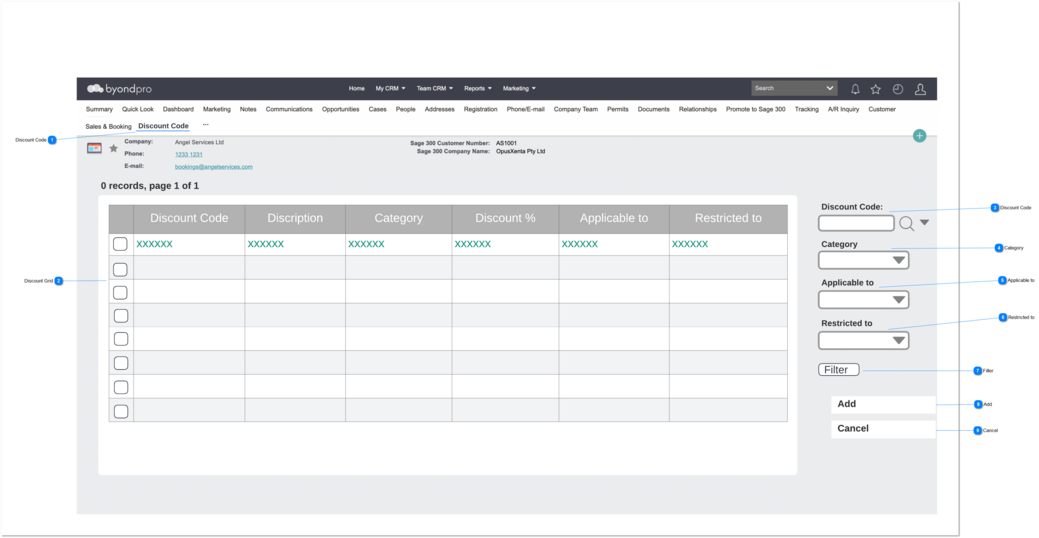This screenshot has width=1039, height=538.
Task: Click the Applicable to column header
Action: [614, 219]
